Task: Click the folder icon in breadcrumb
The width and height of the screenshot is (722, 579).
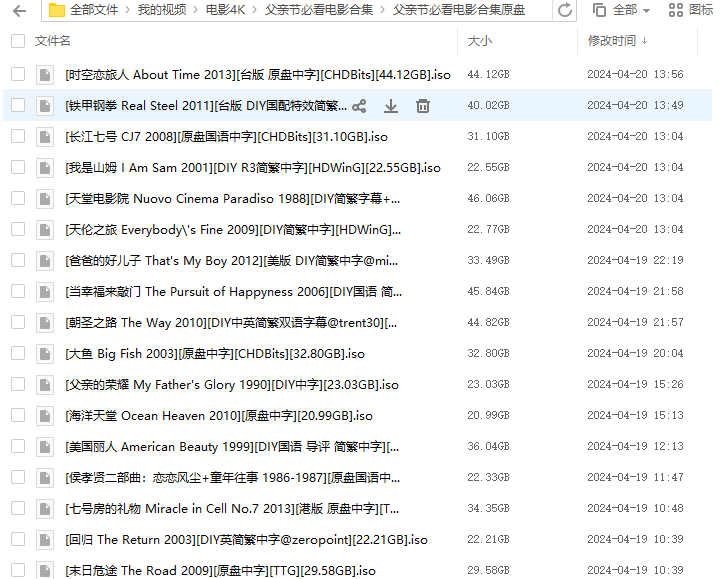Action: pos(57,10)
